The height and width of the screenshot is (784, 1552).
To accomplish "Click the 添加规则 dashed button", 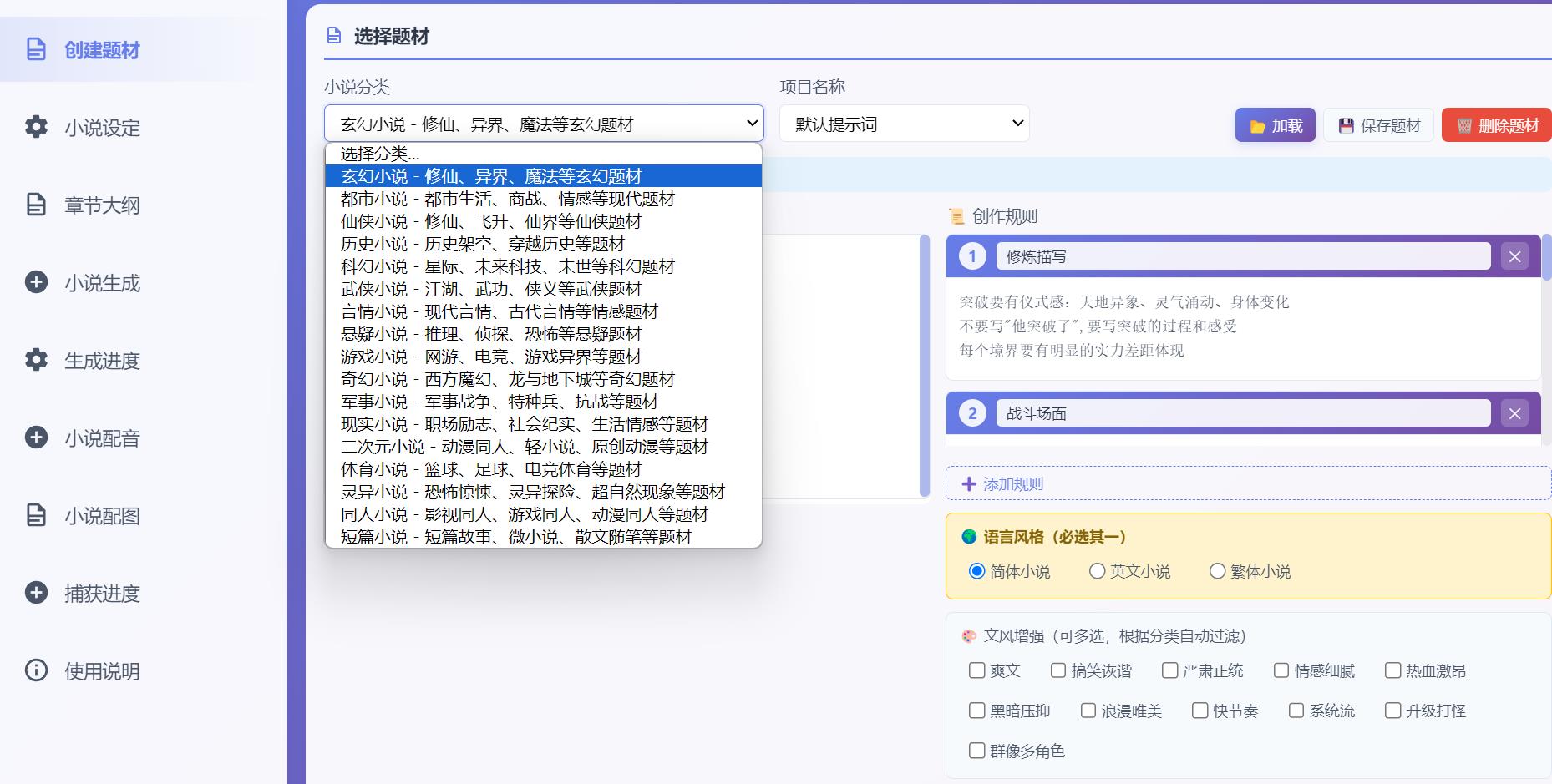I will [1248, 483].
